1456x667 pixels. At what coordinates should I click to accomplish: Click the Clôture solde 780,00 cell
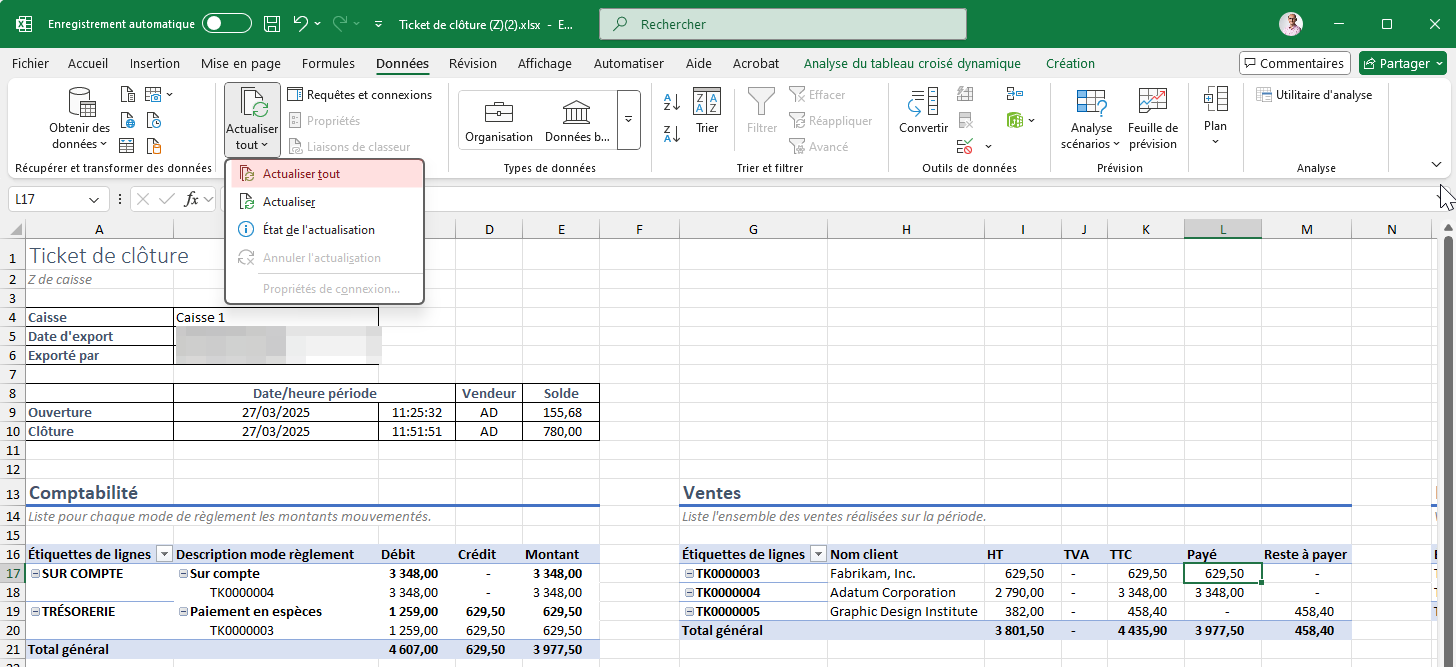[x=562, y=432]
